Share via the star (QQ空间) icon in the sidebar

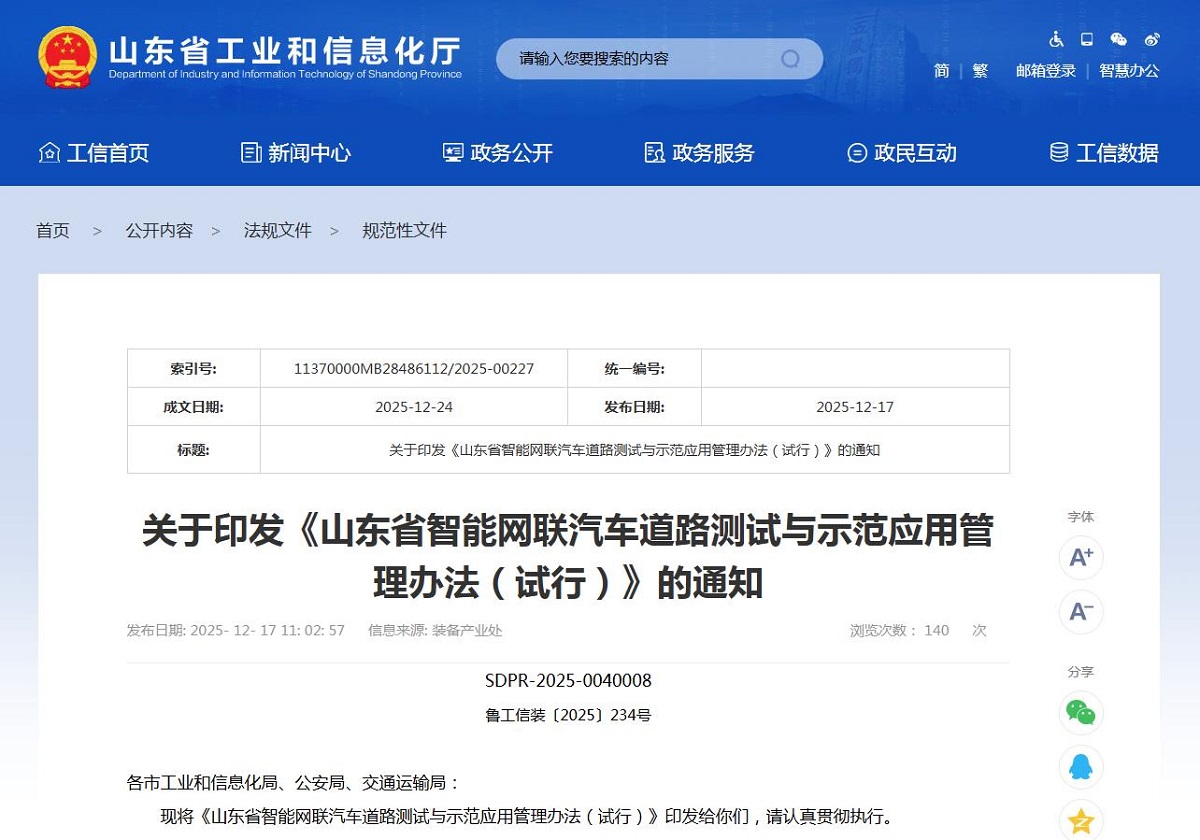click(x=1080, y=820)
